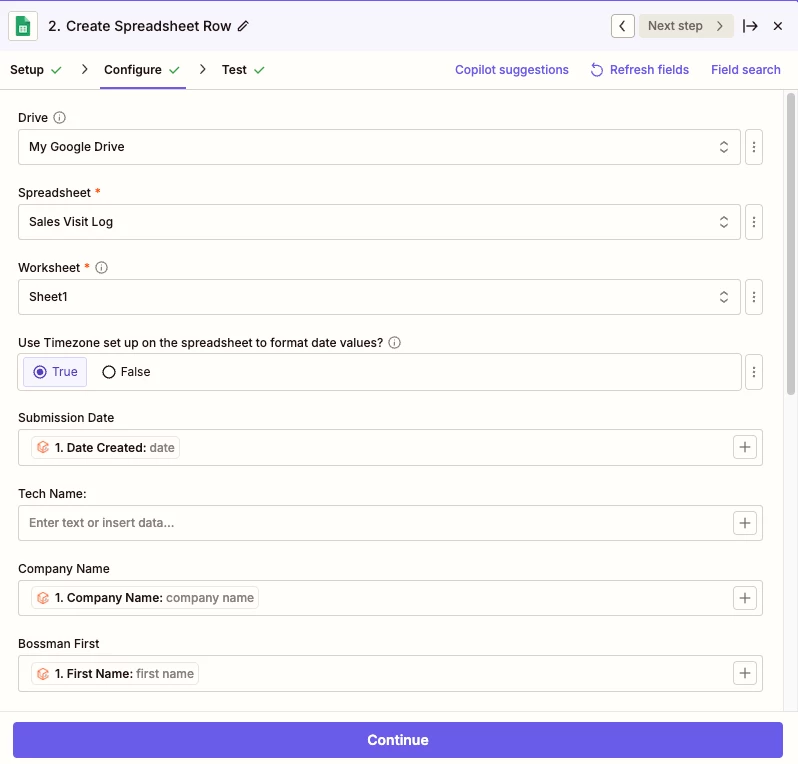Open the Test tab
The image size is (798, 764).
point(243,70)
